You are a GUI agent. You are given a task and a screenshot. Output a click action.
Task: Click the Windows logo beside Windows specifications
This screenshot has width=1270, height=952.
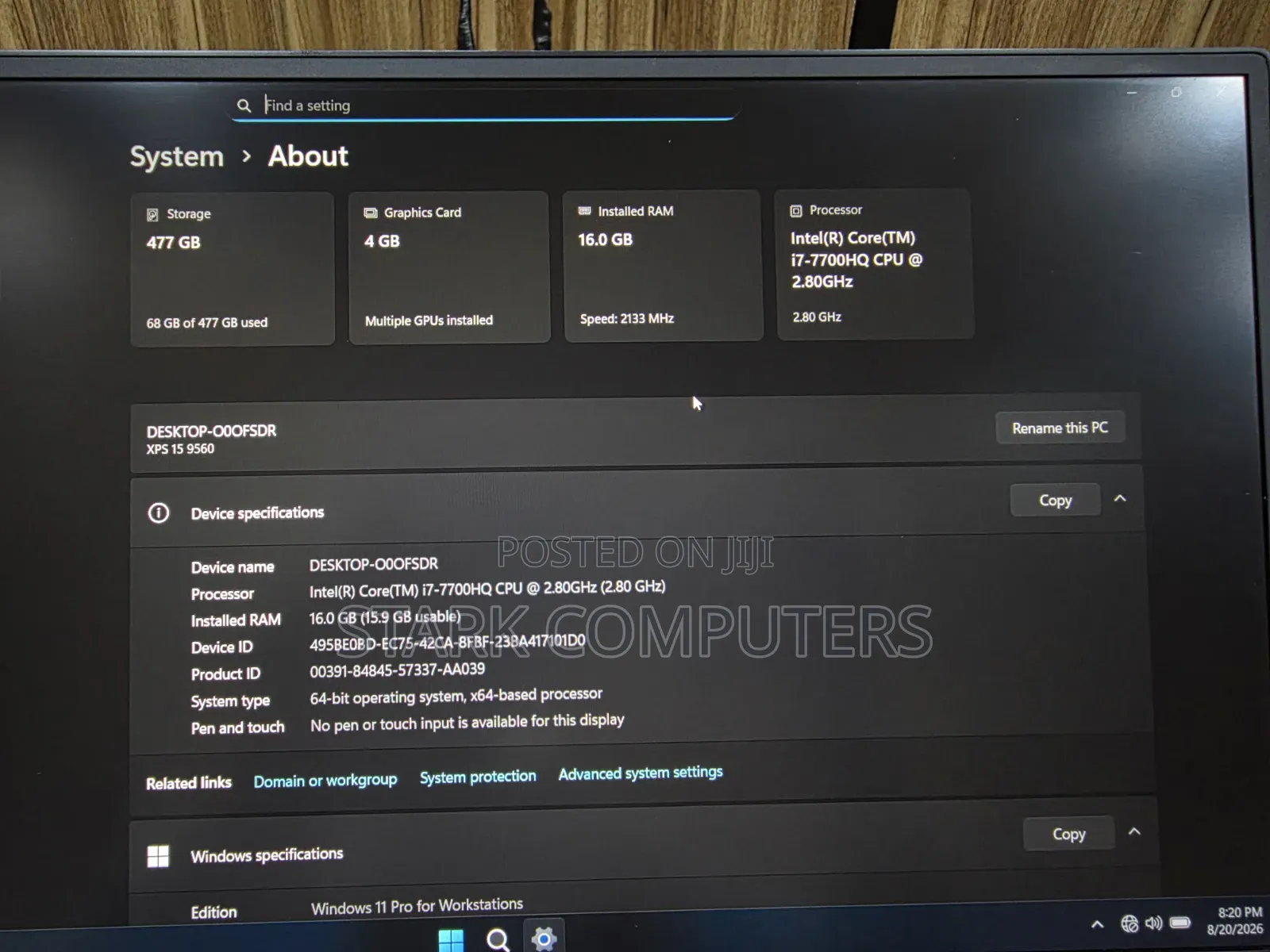point(158,857)
